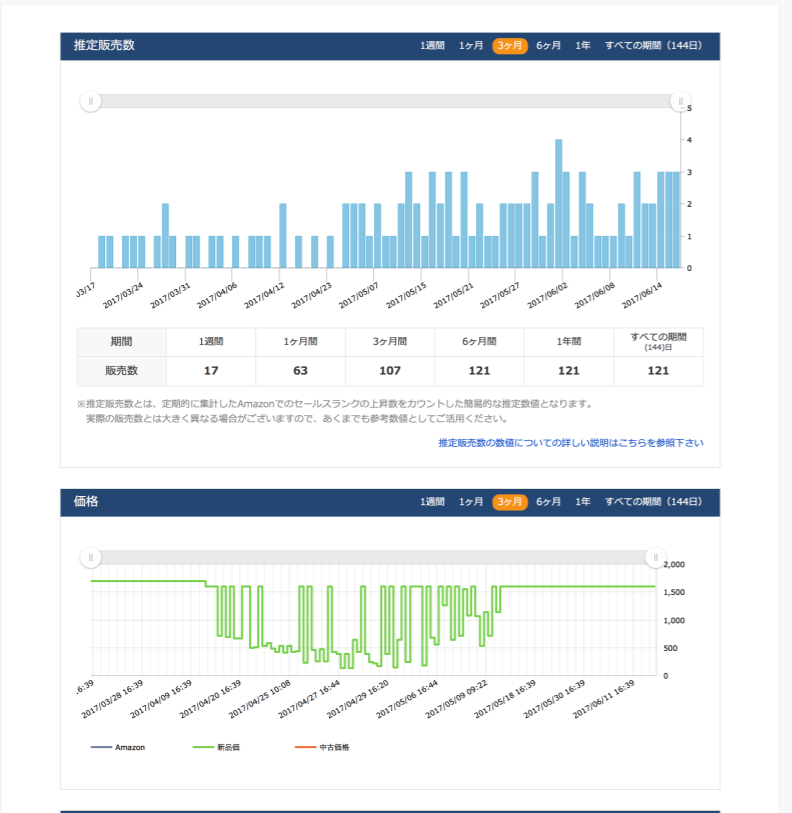Switch 価格 panel to 1ヶ月
The height and width of the screenshot is (813, 792).
click(x=471, y=502)
